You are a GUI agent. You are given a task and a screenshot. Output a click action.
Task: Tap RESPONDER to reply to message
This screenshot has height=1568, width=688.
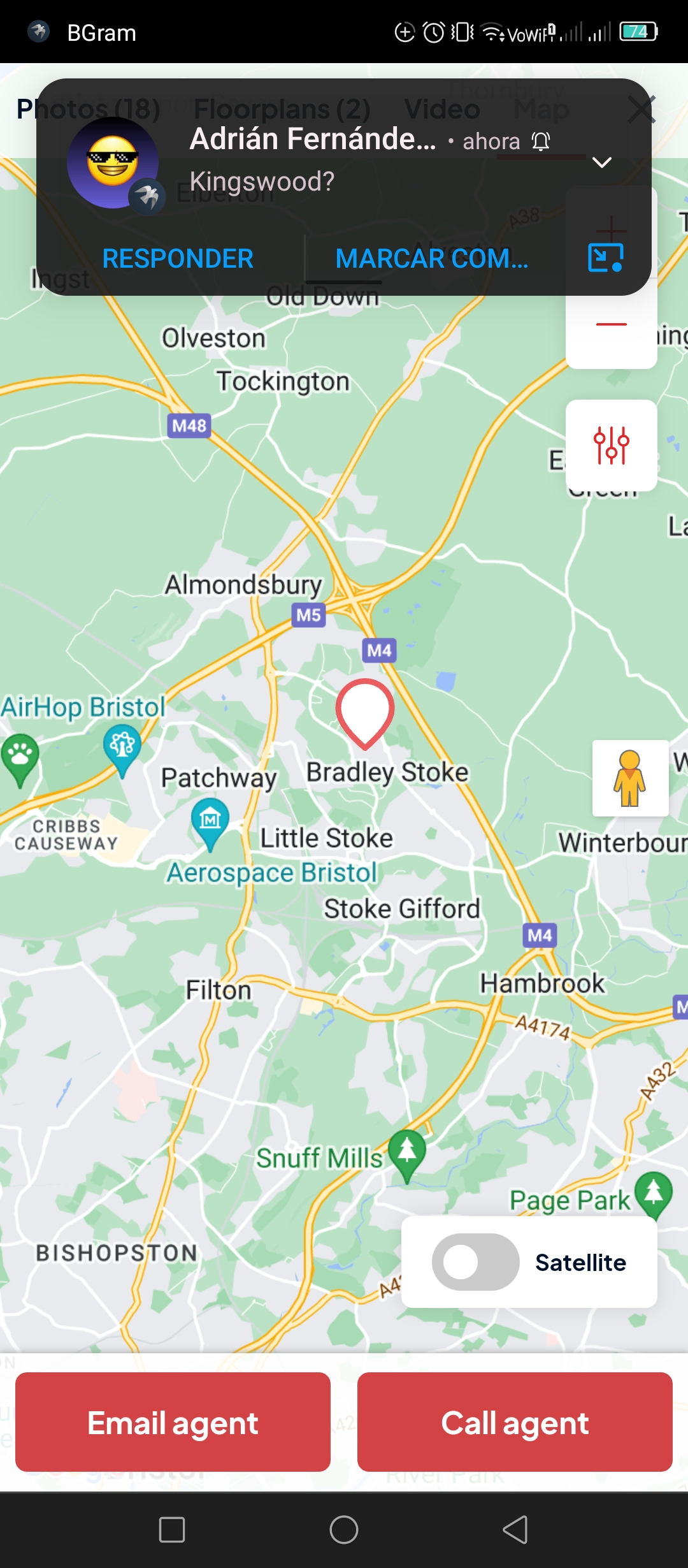[x=178, y=259]
